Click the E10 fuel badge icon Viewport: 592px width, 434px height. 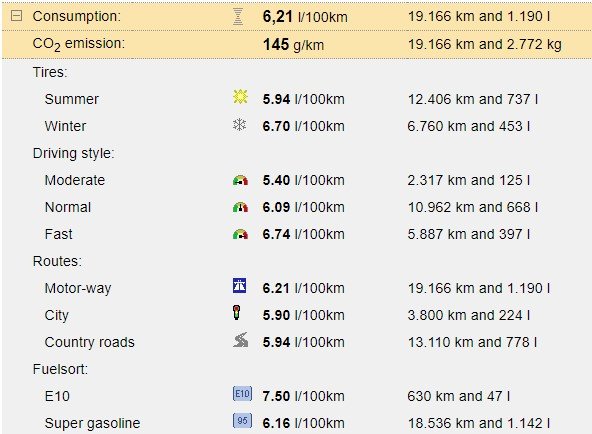pos(242,394)
